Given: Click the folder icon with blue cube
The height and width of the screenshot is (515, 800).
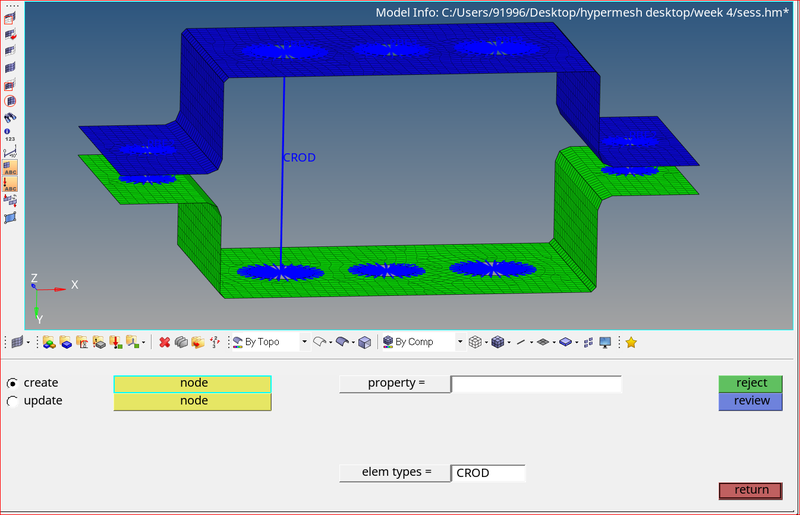Looking at the screenshot, I should pos(66,342).
